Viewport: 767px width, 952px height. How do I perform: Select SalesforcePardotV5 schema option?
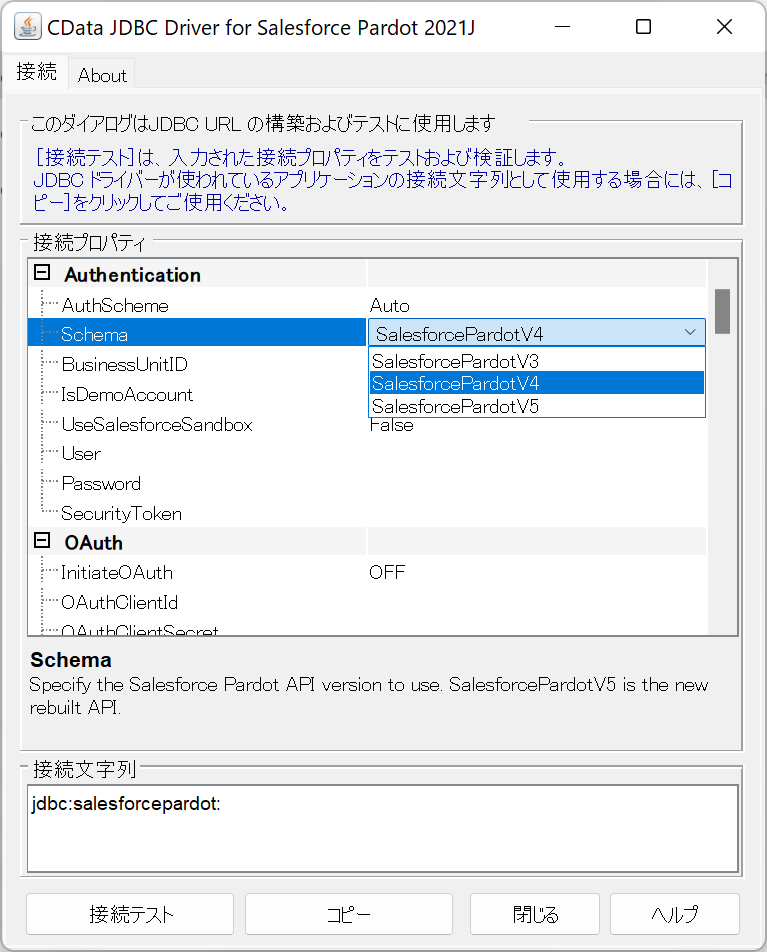tap(456, 406)
